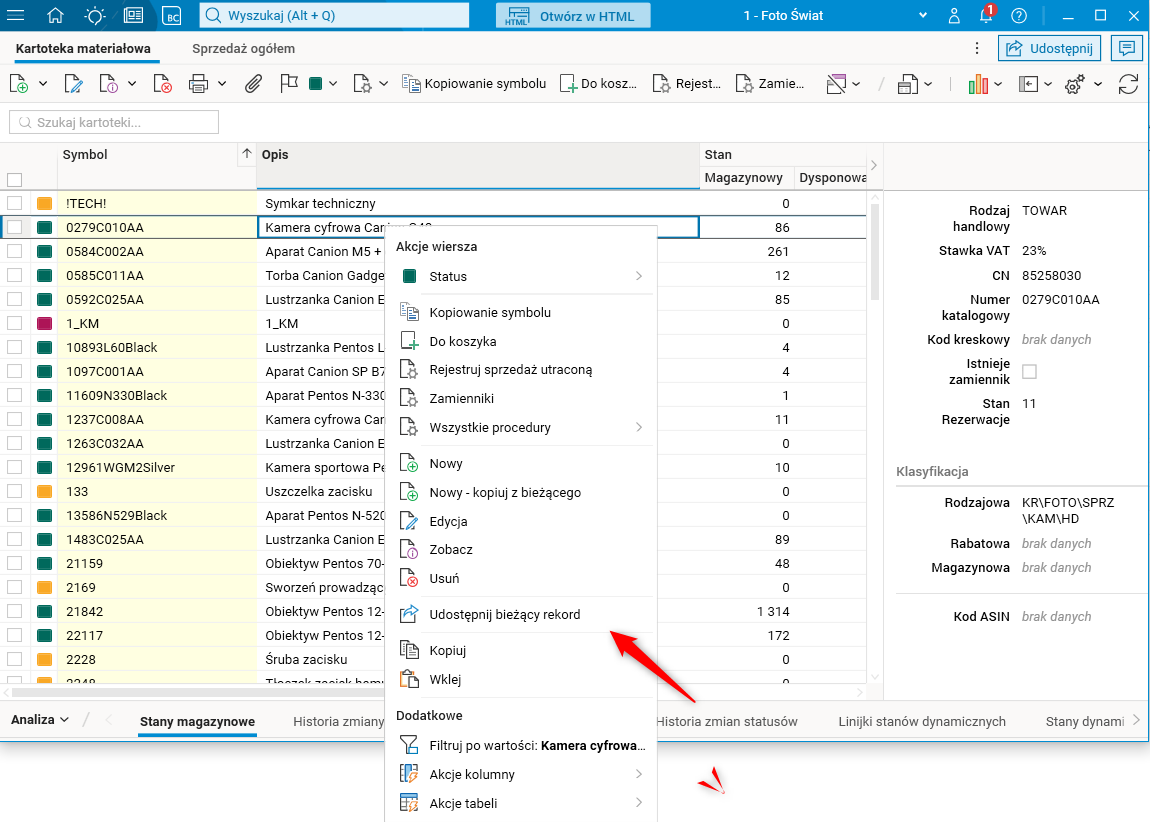
Task: Click the printer icon in toolbar
Action: click(198, 84)
